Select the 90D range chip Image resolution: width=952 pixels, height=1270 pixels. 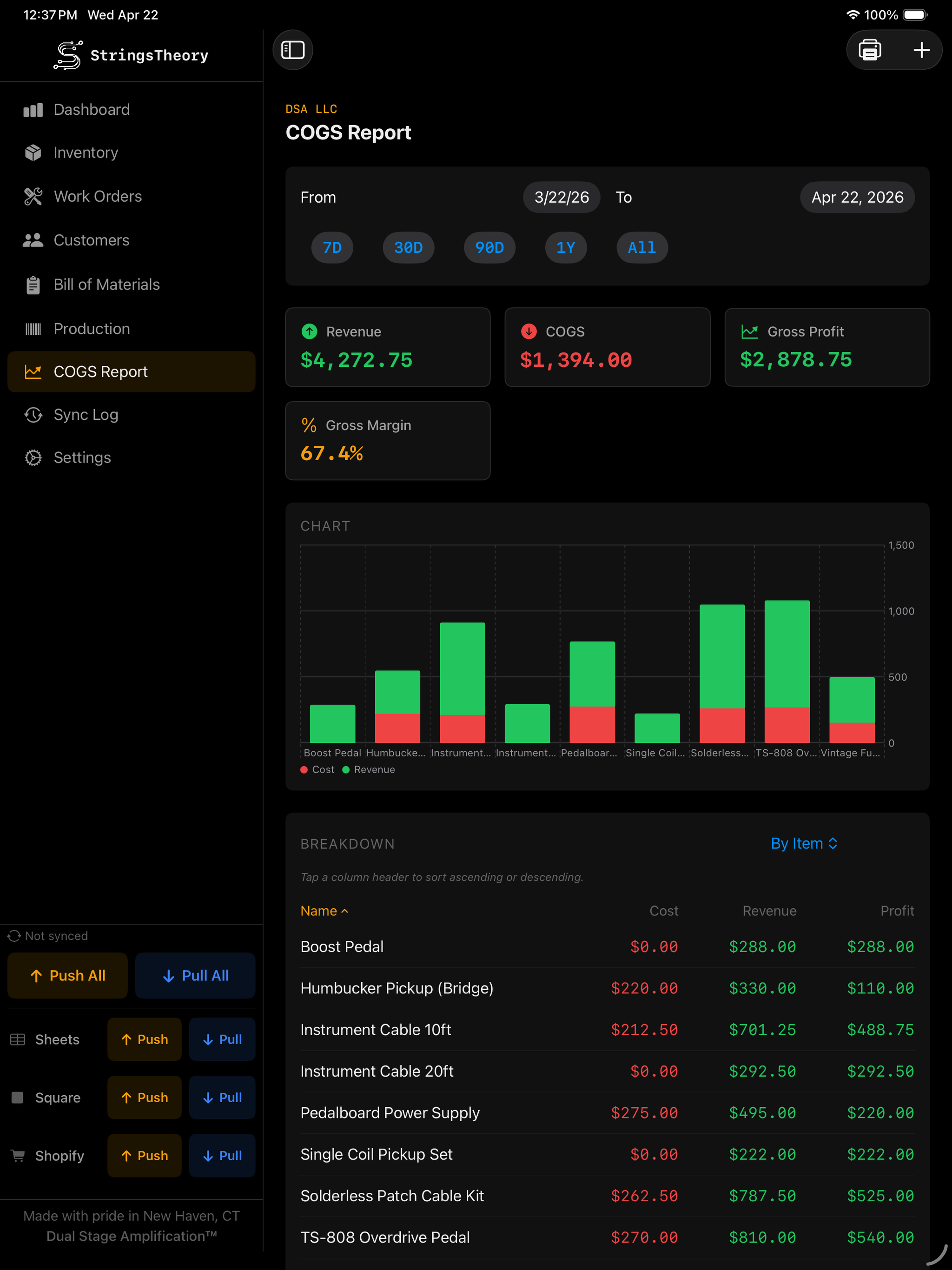tap(489, 247)
